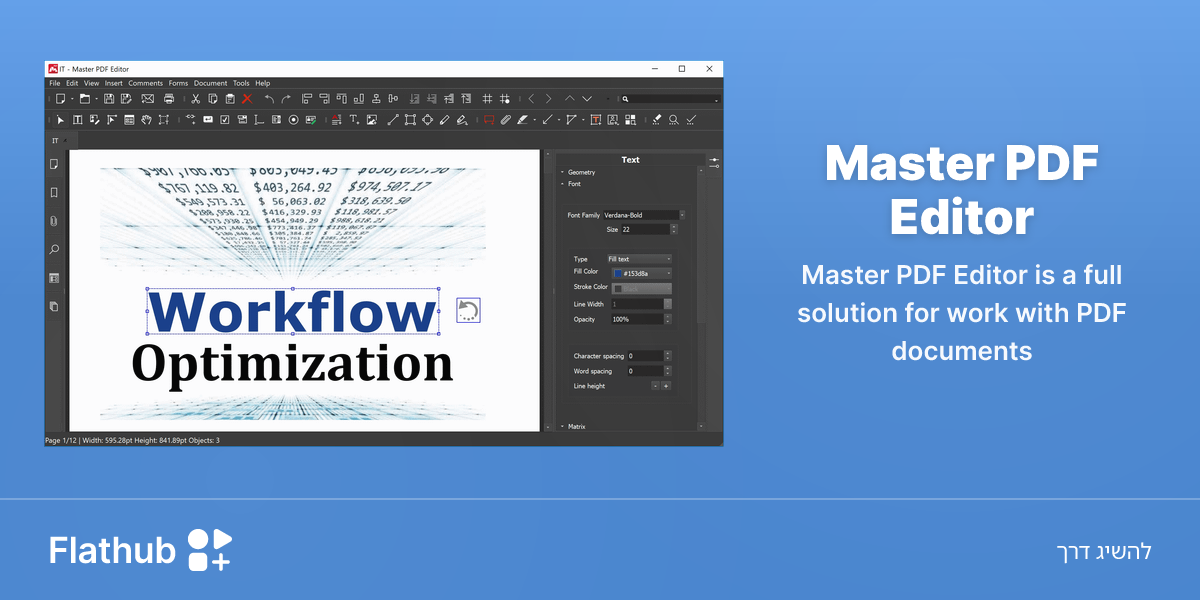The image size is (1200, 600).
Task: Collapse the Font section
Action: click(x=572, y=184)
